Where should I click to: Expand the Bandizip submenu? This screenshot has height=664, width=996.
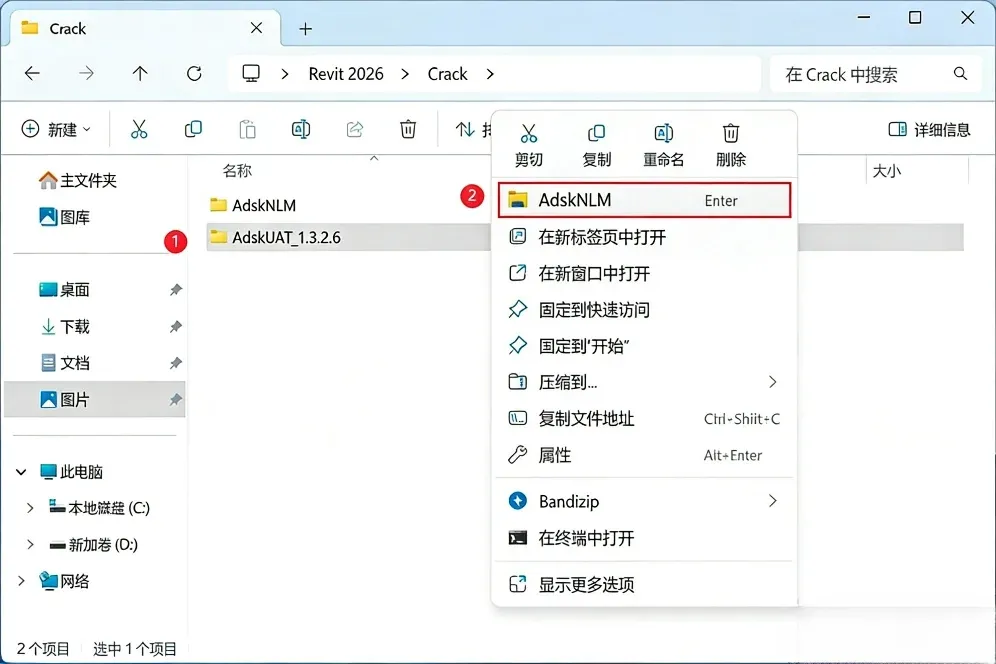pyautogui.click(x=645, y=501)
